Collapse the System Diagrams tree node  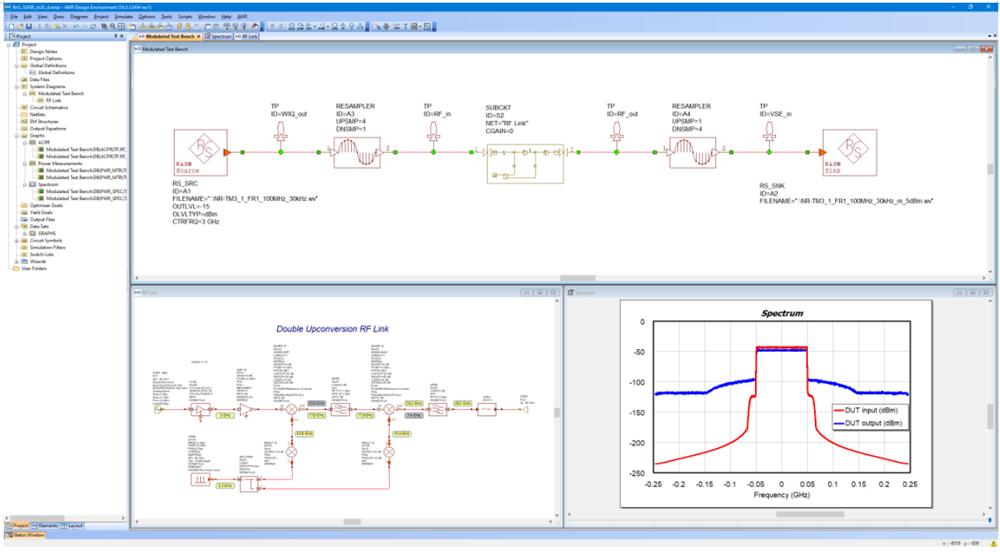coord(17,86)
